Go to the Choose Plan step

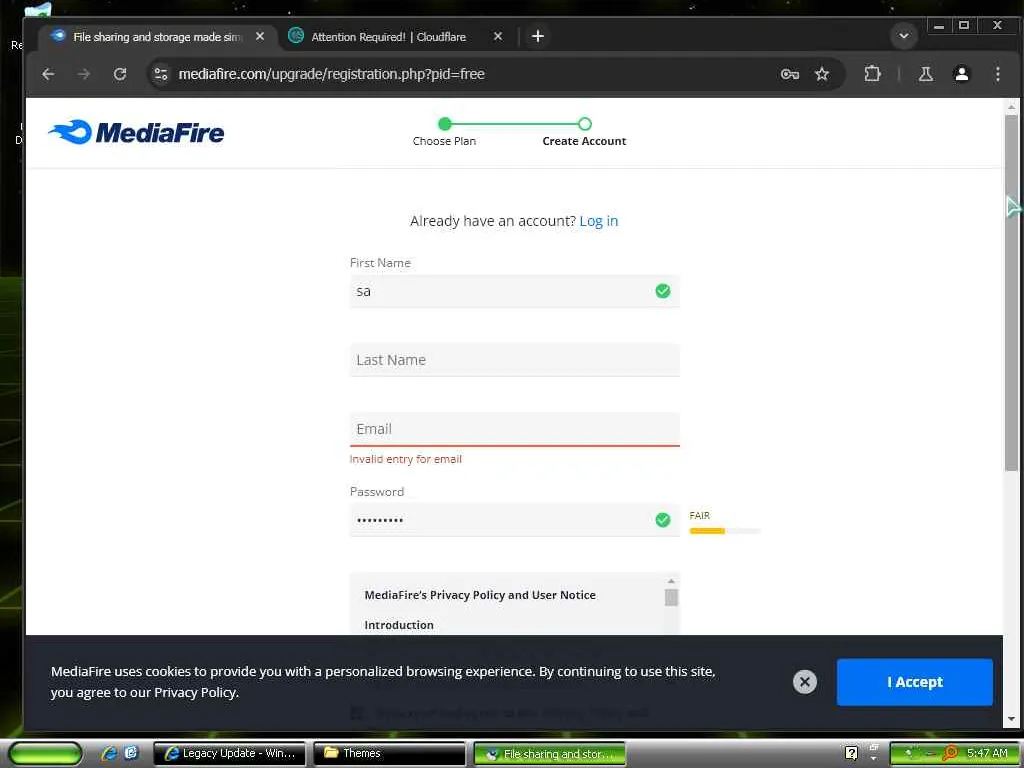[x=445, y=131]
